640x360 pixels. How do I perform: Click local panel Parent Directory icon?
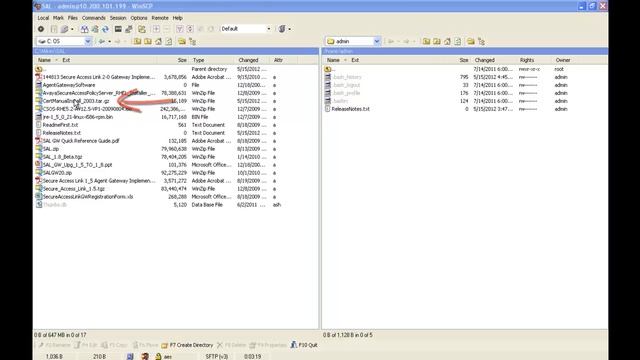point(137,41)
